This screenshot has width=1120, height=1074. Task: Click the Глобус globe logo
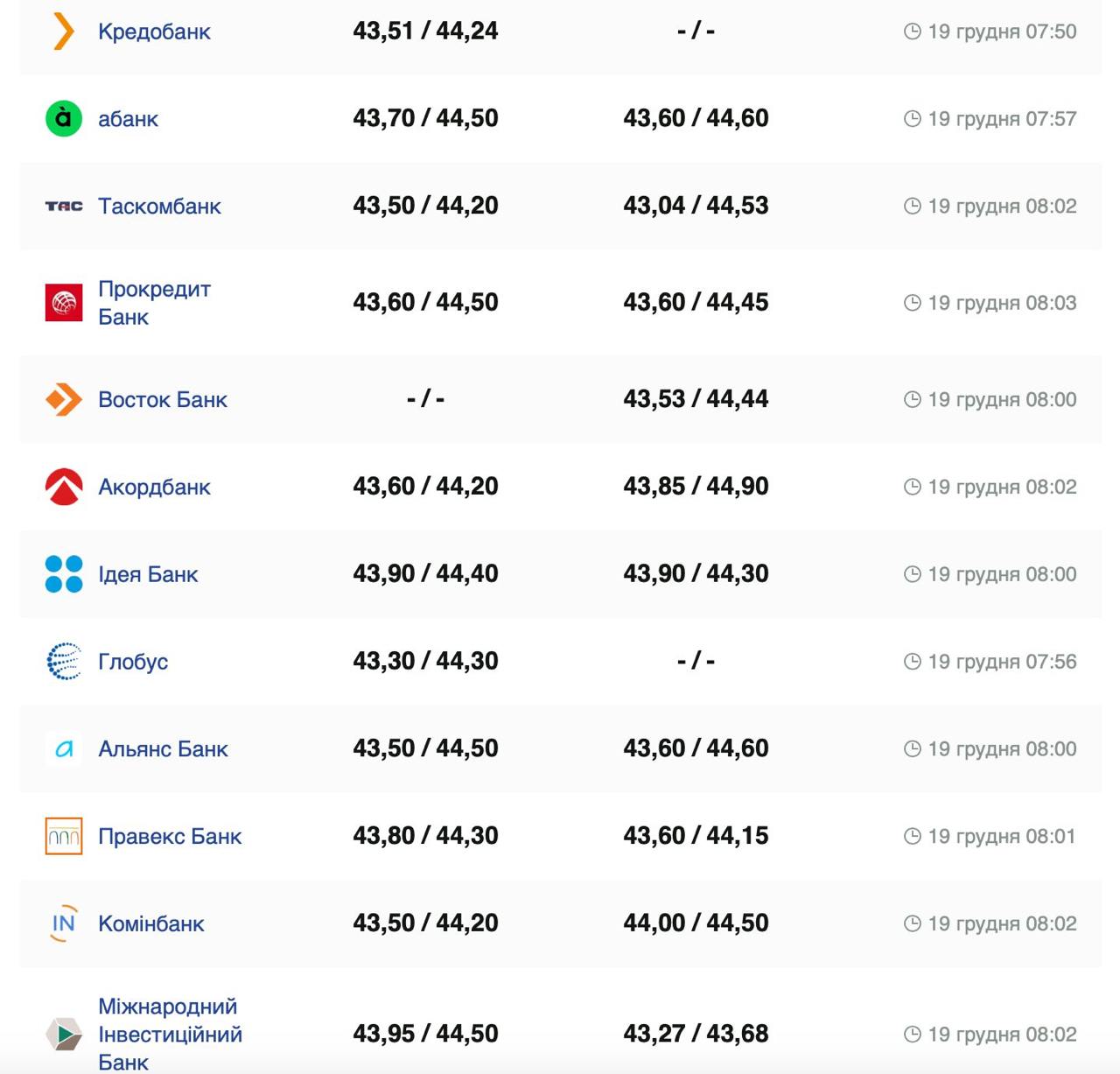(64, 662)
